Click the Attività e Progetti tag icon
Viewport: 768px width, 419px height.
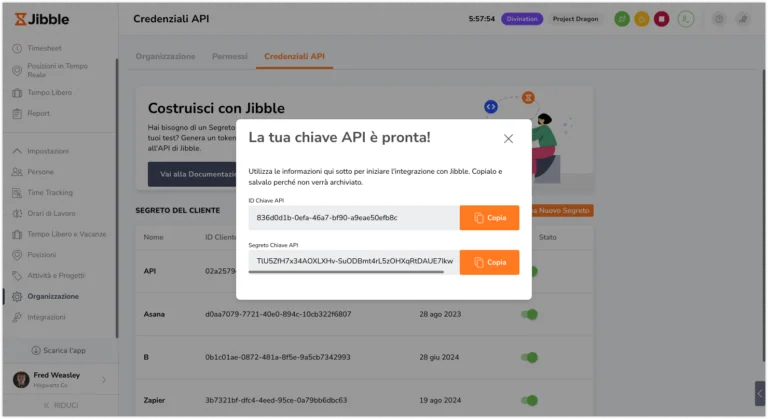click(17, 275)
